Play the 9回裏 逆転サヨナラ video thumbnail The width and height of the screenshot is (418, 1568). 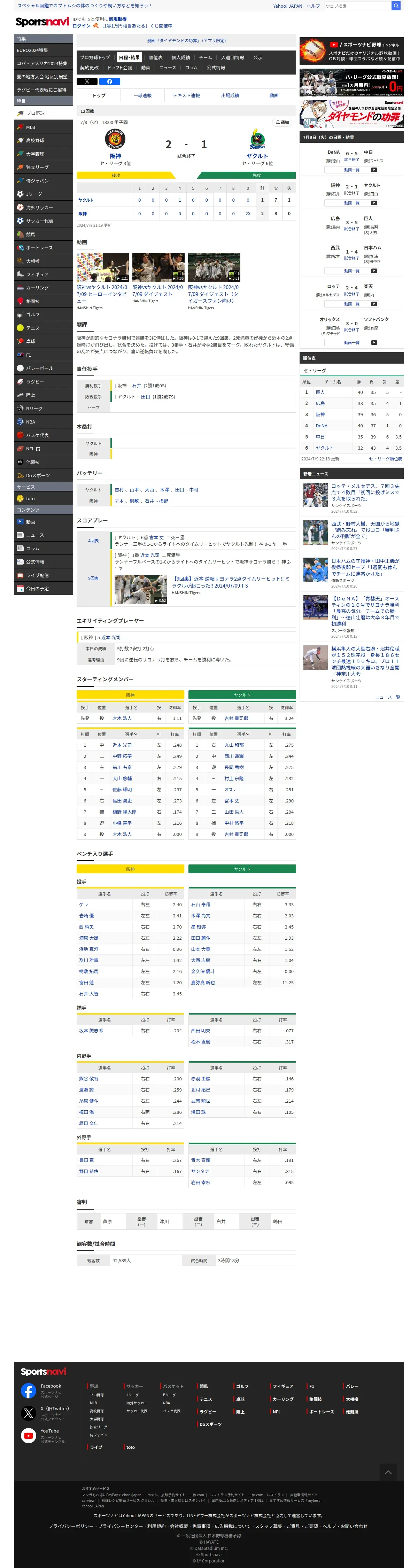(x=140, y=589)
